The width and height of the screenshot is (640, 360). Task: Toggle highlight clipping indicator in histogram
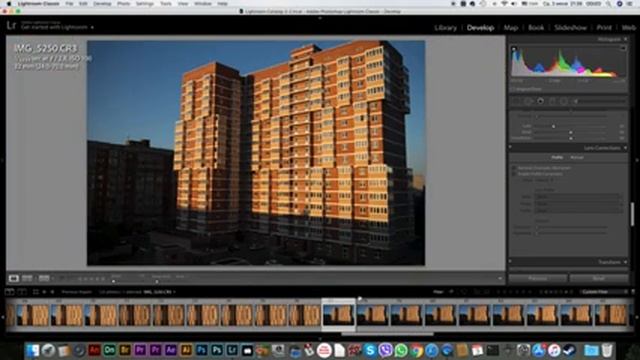tap(623, 49)
